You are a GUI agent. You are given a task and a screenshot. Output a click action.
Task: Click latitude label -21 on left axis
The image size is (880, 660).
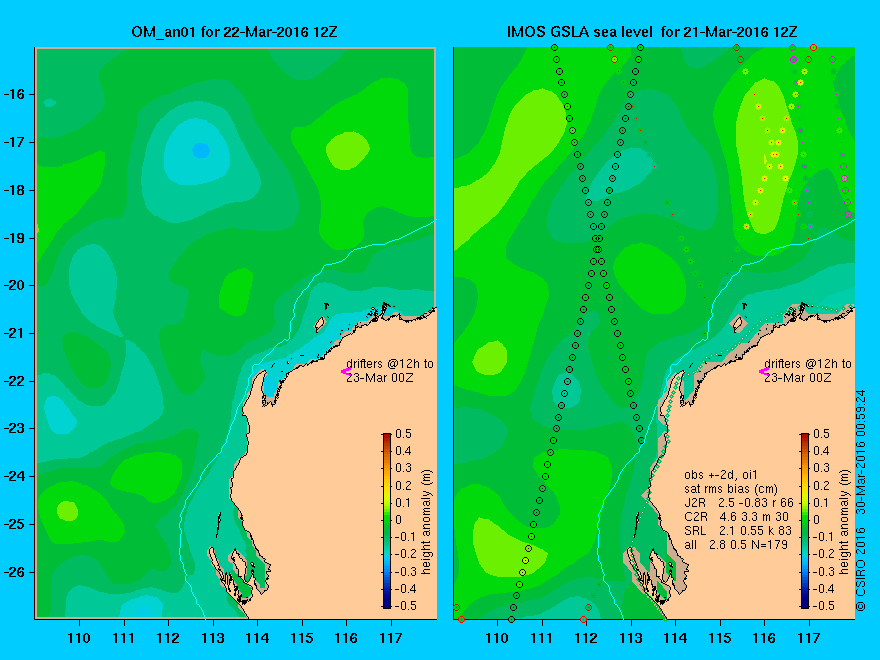click(x=15, y=333)
